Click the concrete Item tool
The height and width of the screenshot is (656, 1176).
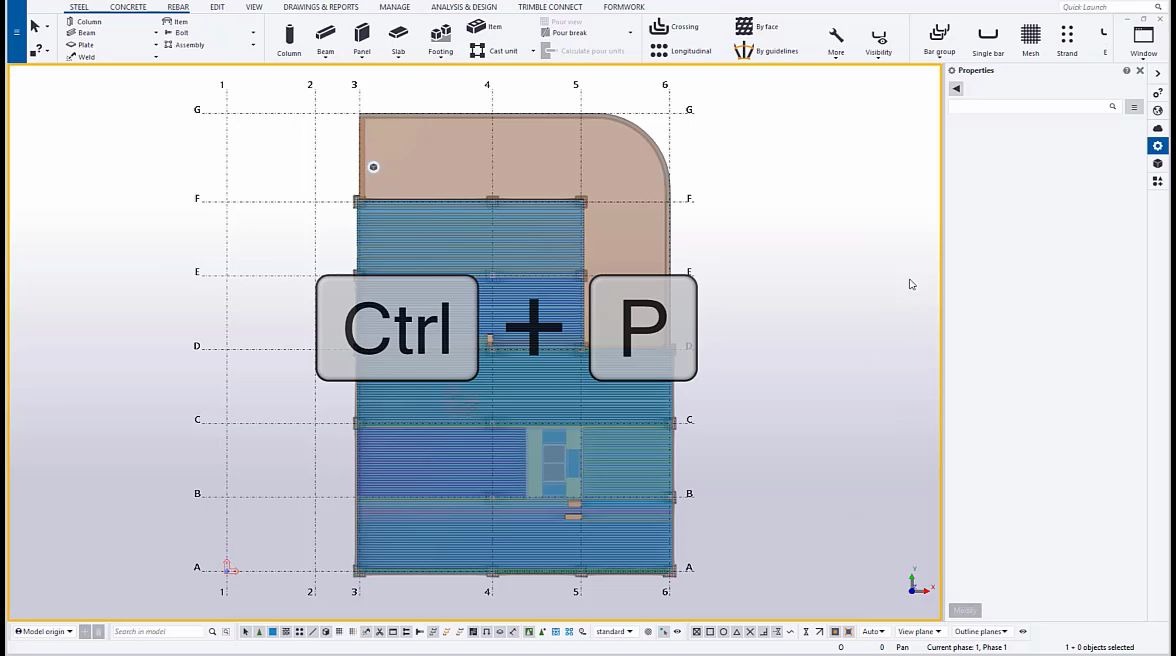click(x=484, y=26)
